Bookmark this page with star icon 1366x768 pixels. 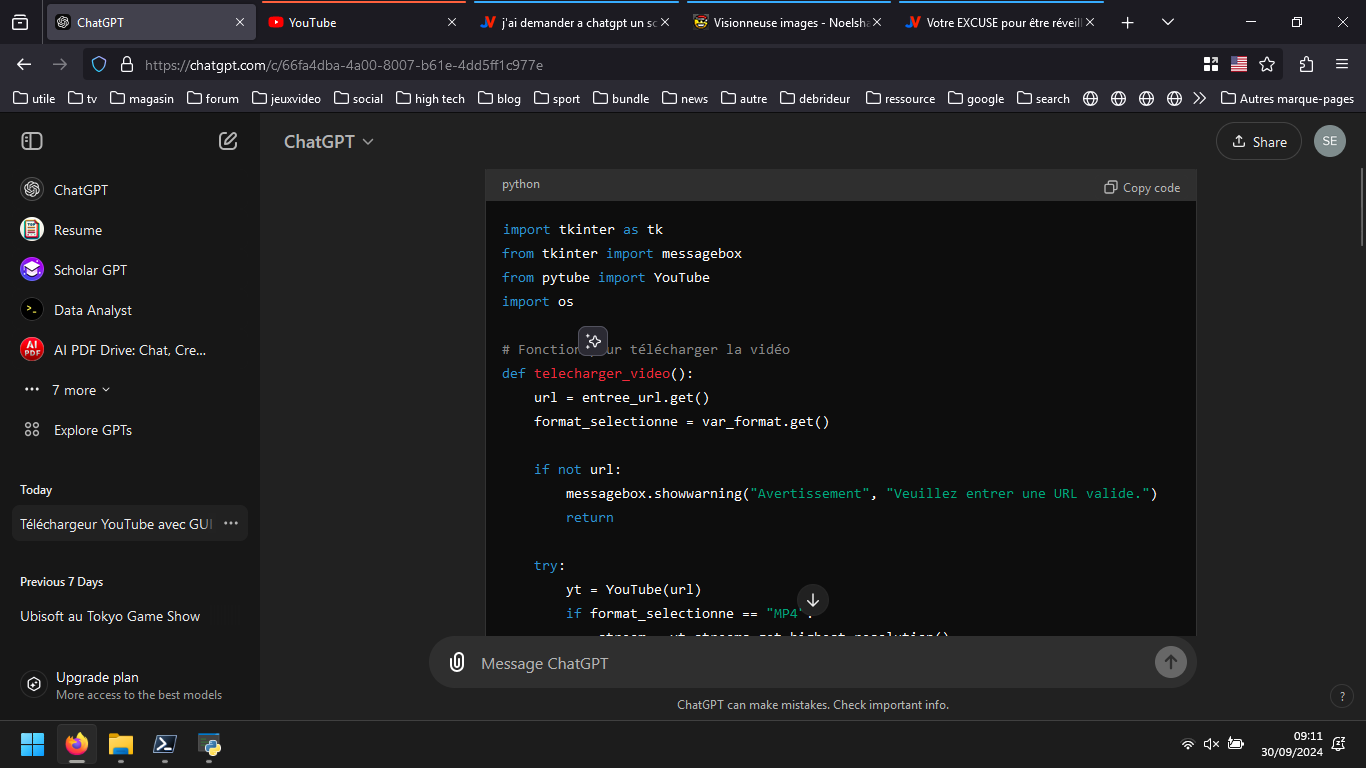pos(1267,64)
